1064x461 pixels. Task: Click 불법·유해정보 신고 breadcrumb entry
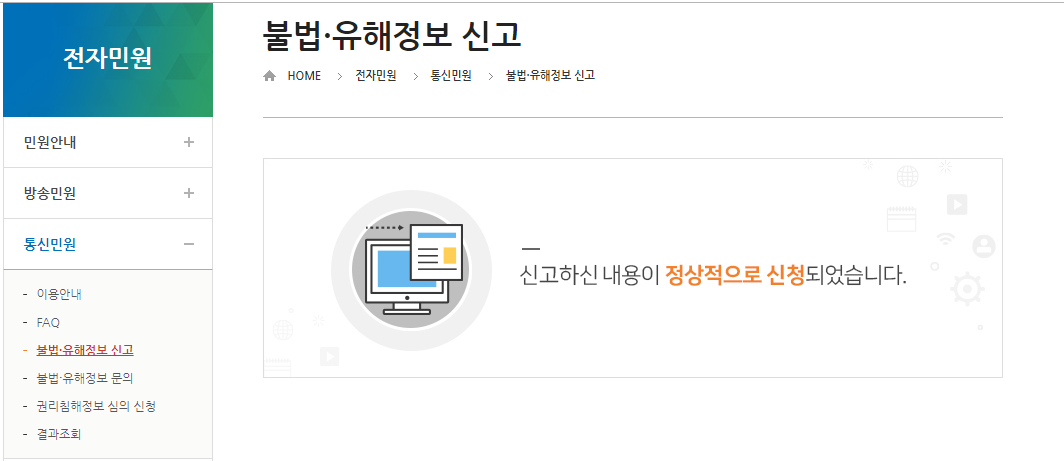[x=550, y=75]
